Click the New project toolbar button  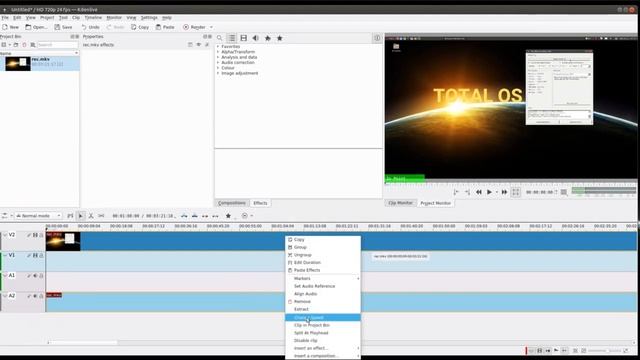(10, 27)
